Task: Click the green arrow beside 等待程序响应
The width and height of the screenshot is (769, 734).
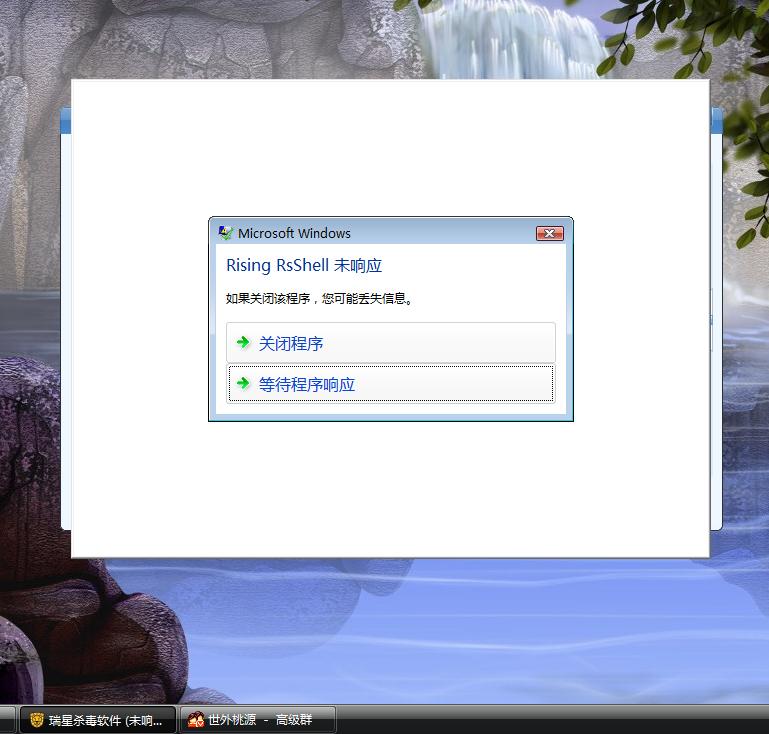Action: click(x=243, y=382)
